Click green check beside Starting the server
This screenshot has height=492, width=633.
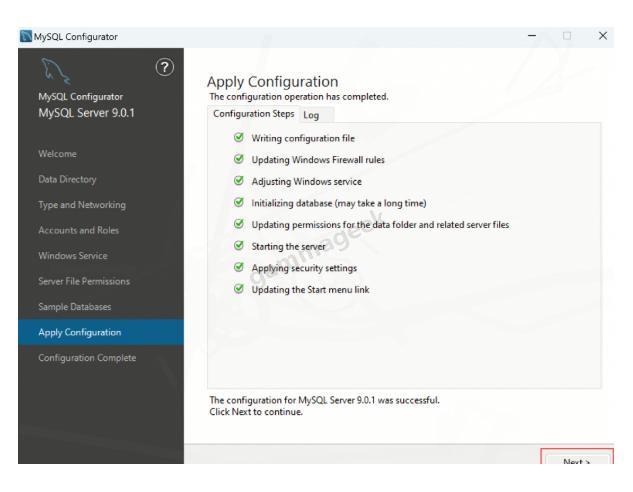pos(239,246)
